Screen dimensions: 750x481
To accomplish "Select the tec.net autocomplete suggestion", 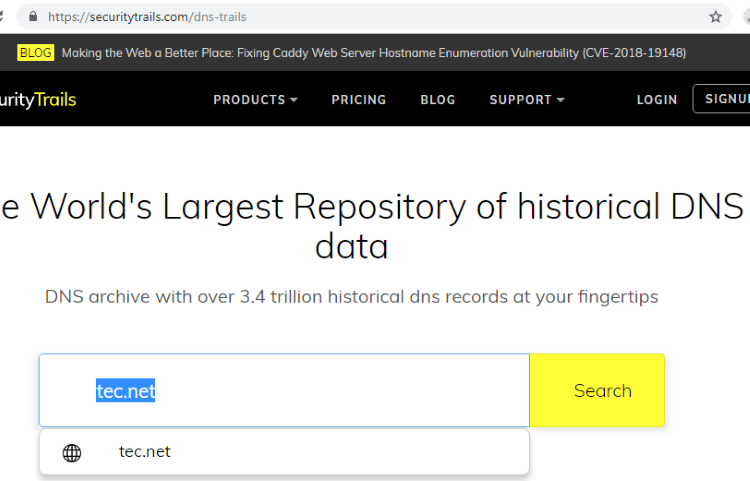I will click(x=284, y=452).
